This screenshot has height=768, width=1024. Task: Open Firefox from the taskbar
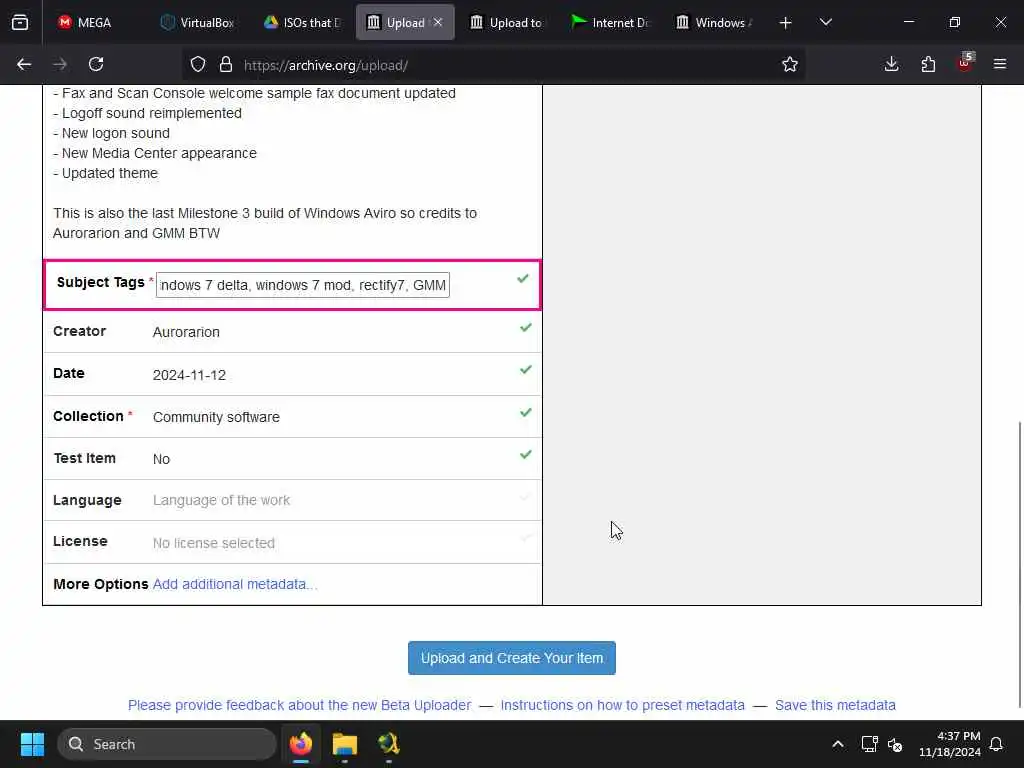click(301, 744)
